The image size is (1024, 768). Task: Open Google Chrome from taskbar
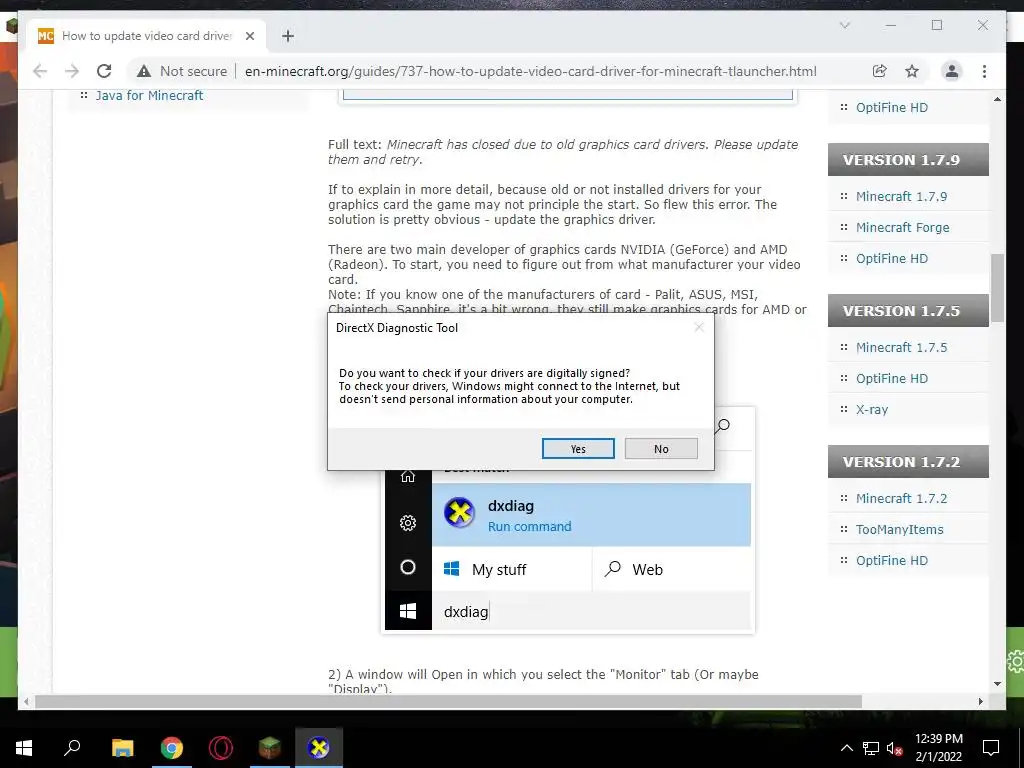click(x=172, y=748)
